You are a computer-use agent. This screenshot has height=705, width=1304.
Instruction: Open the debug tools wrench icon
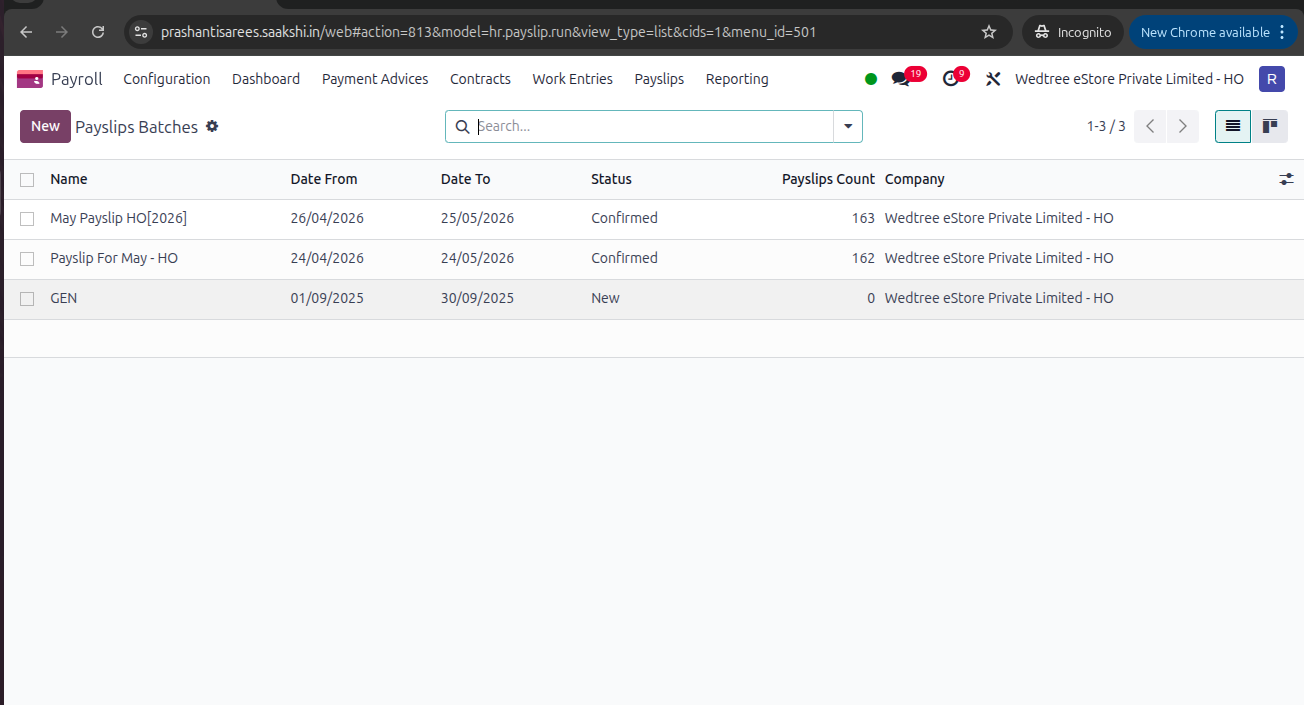click(x=993, y=79)
